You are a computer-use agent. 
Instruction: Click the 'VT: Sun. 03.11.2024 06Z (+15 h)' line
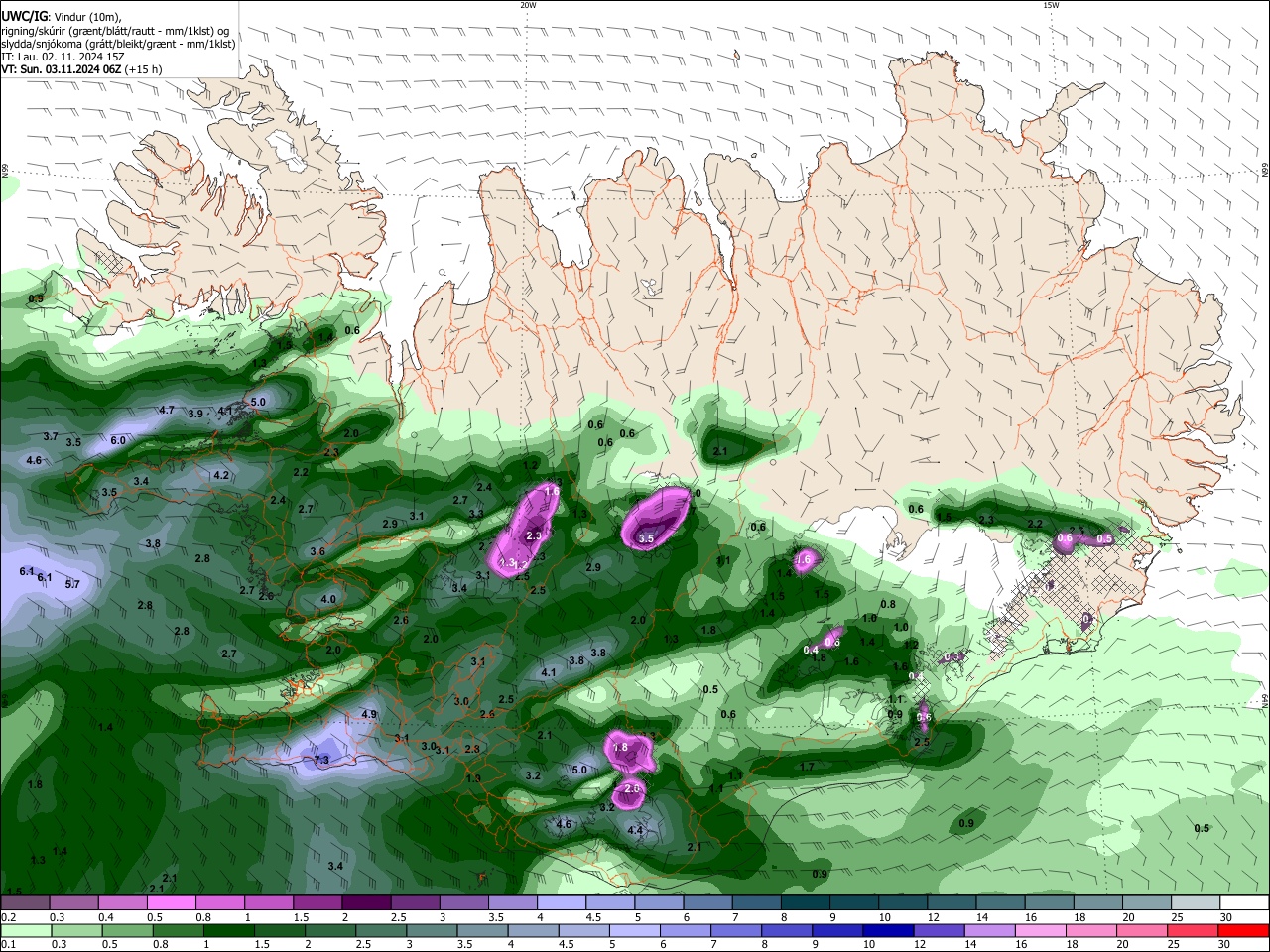[x=81, y=69]
